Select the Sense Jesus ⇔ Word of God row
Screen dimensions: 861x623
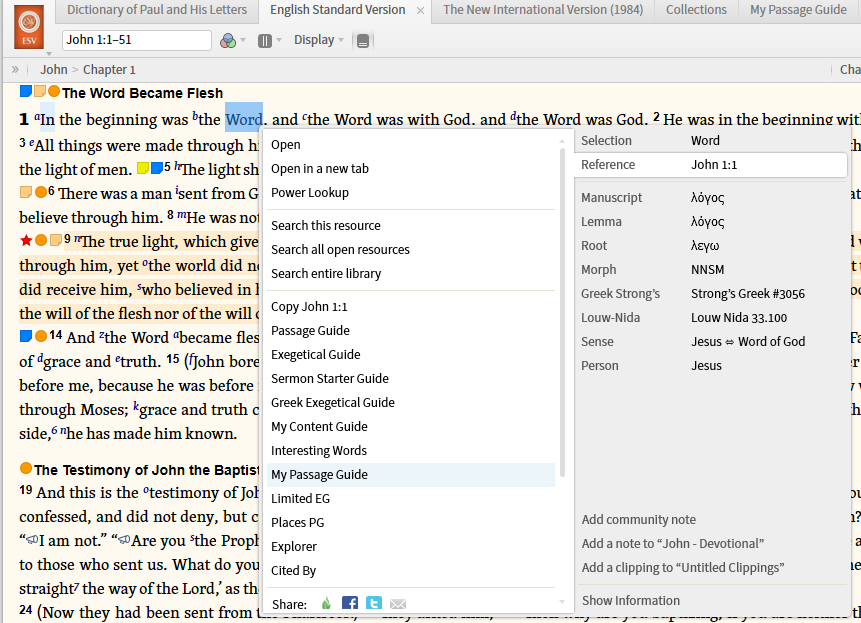click(712, 341)
